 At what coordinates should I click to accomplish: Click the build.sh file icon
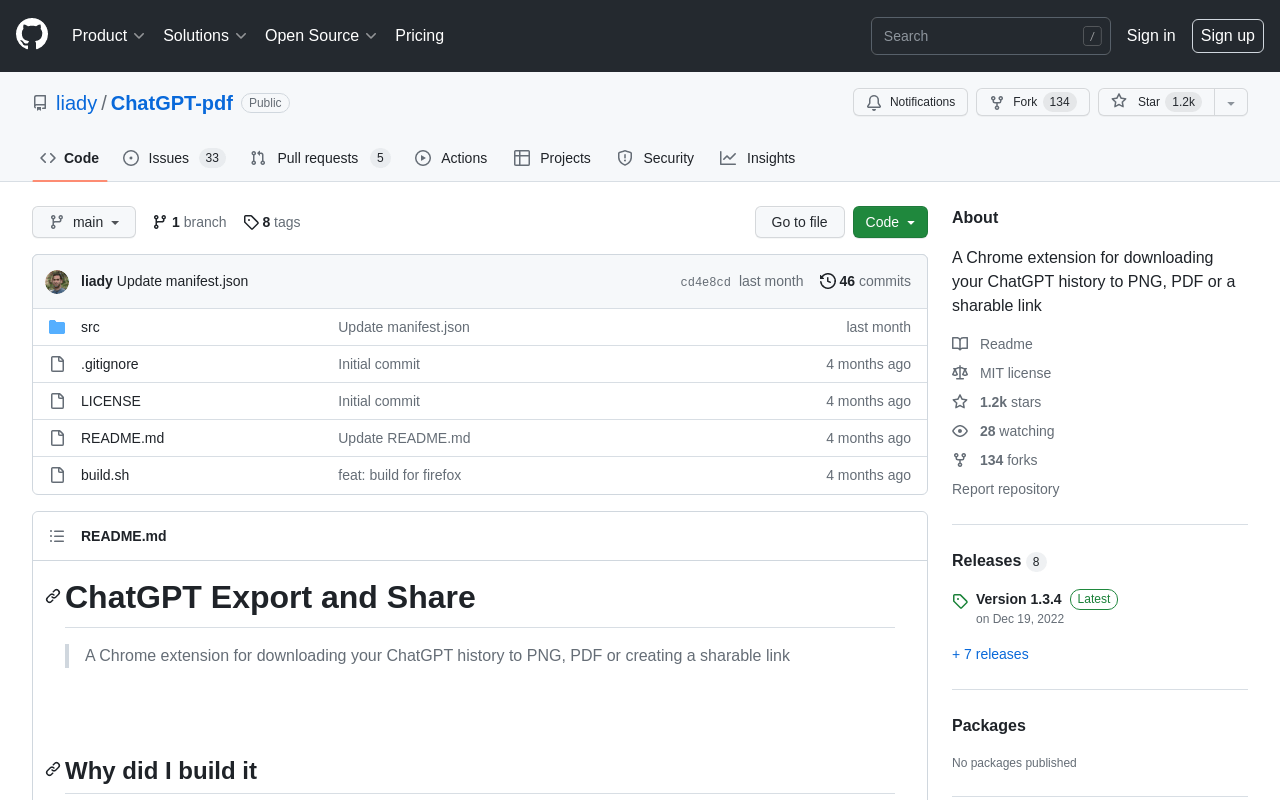[x=57, y=475]
